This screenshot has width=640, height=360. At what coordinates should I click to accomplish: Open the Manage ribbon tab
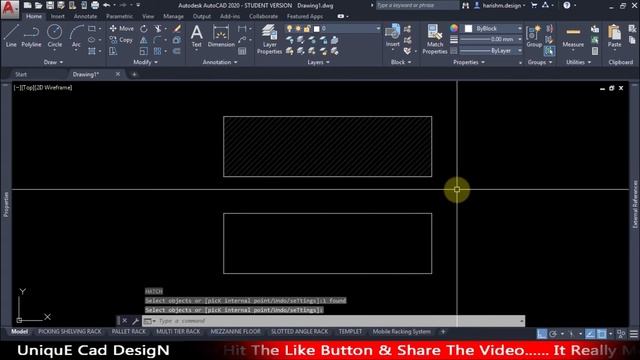pos(173,16)
